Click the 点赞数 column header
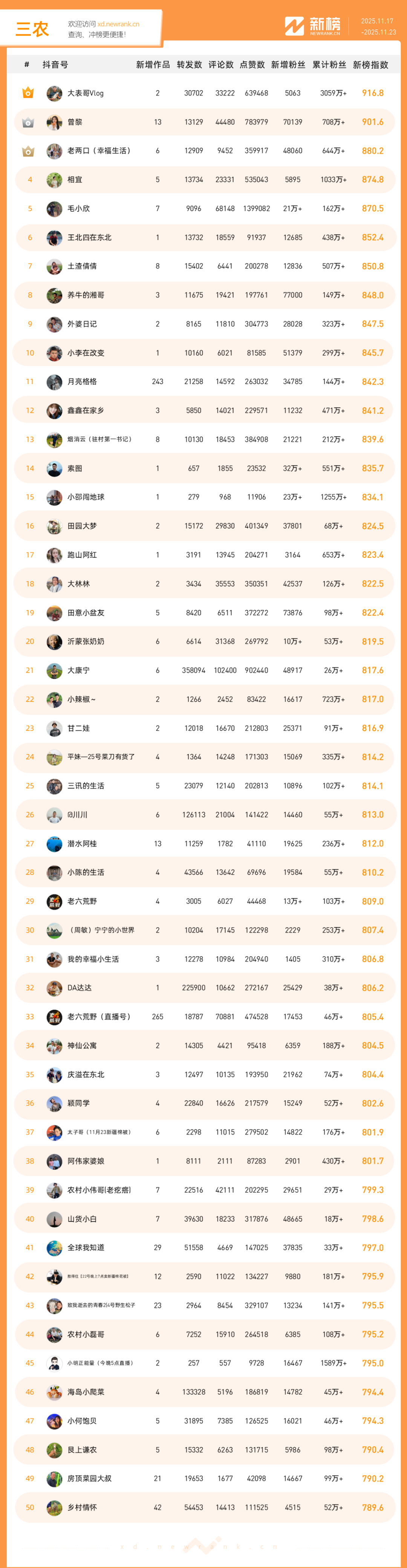Screen dimensions: 407x1568 (252, 65)
